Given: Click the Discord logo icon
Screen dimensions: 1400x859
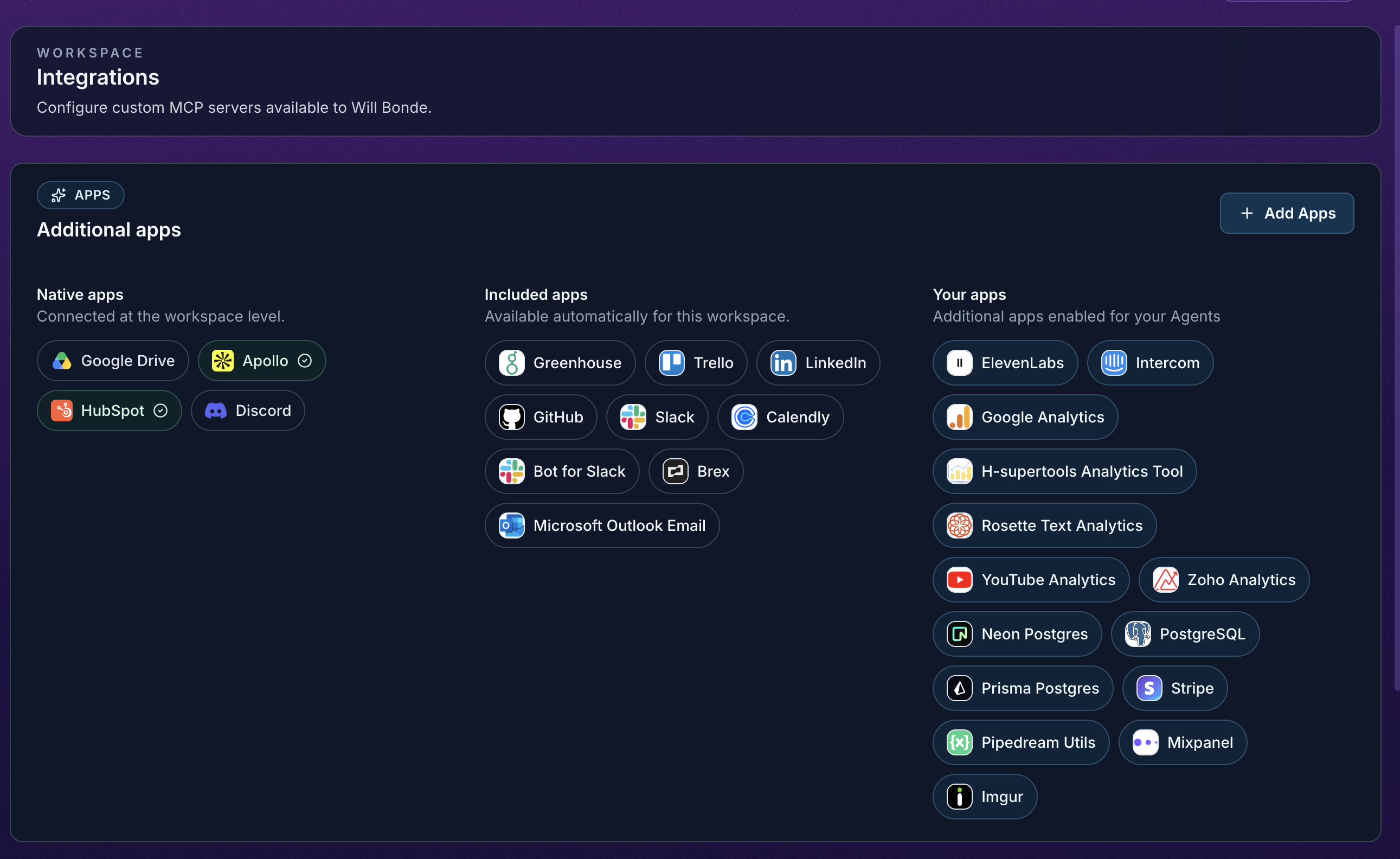Looking at the screenshot, I should 215,410.
